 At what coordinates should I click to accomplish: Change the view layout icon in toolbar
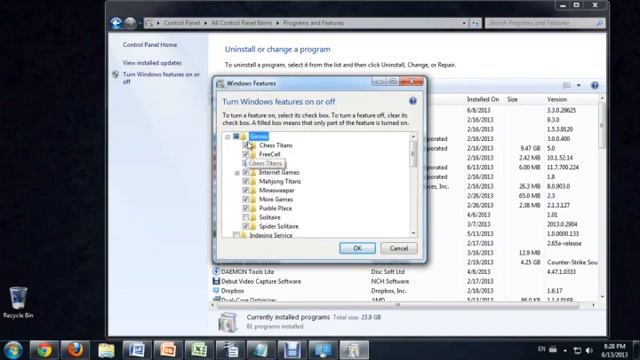click(567, 85)
